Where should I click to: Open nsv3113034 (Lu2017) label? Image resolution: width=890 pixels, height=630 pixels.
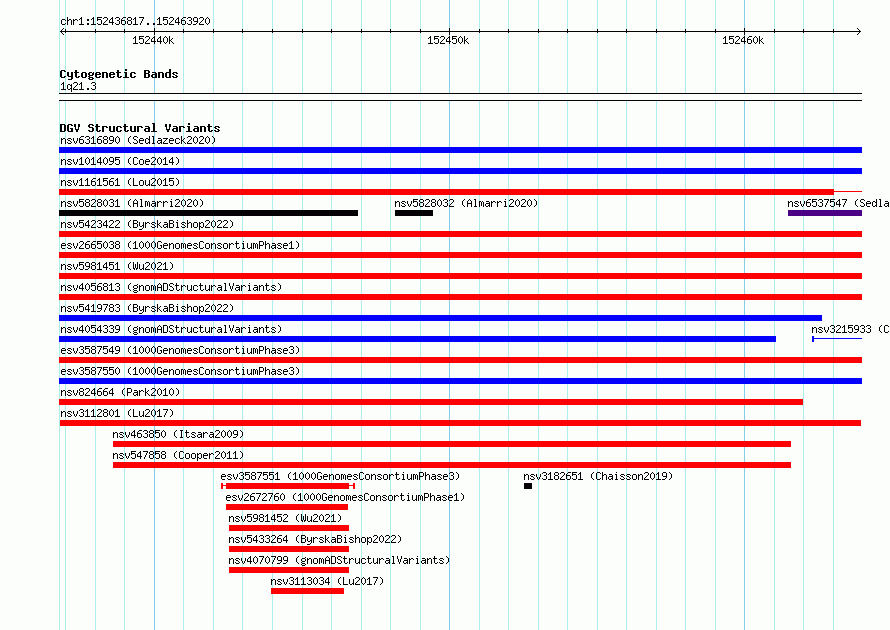click(327, 581)
